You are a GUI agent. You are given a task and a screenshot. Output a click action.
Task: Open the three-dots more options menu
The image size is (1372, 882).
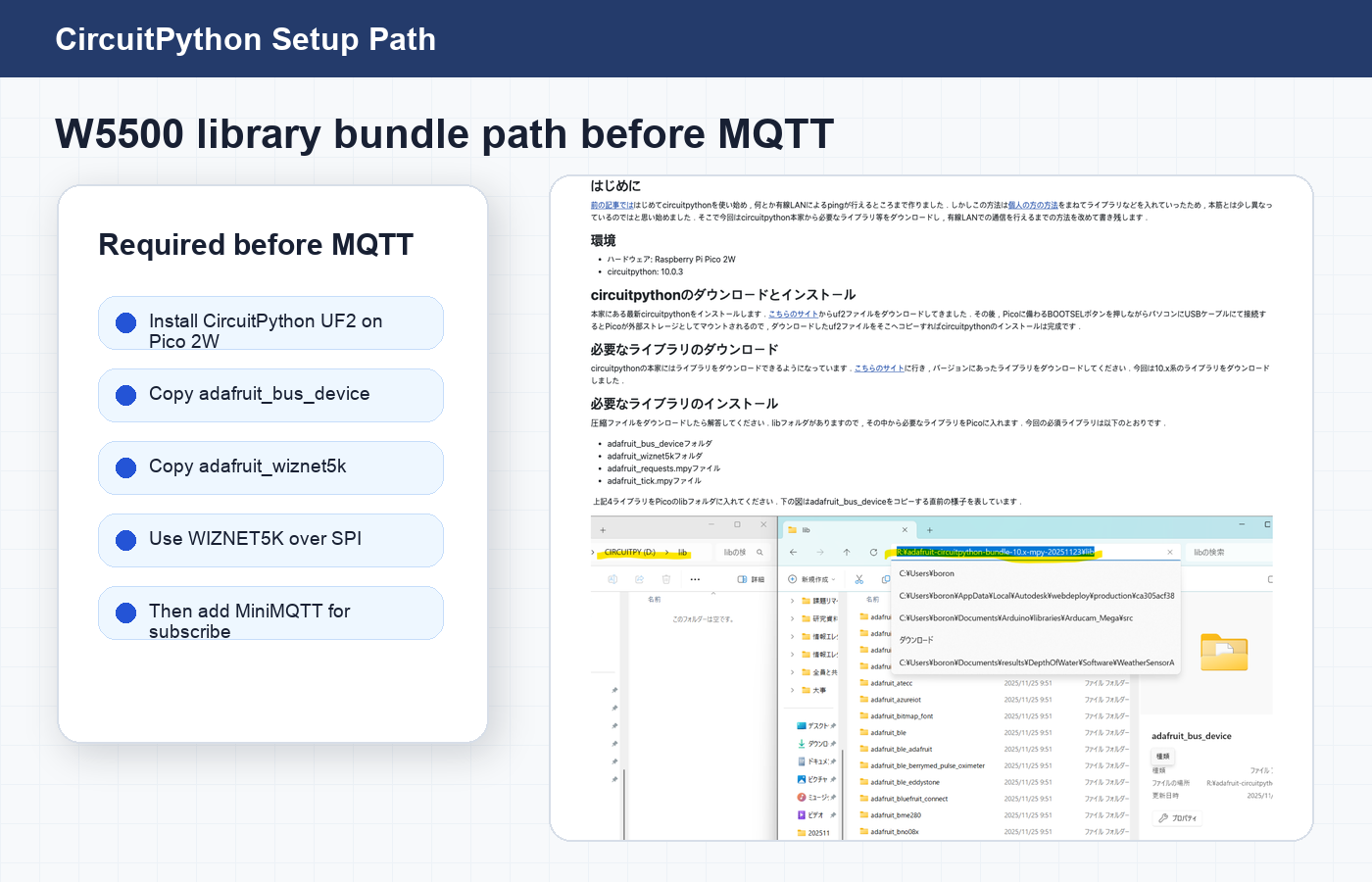click(x=695, y=579)
